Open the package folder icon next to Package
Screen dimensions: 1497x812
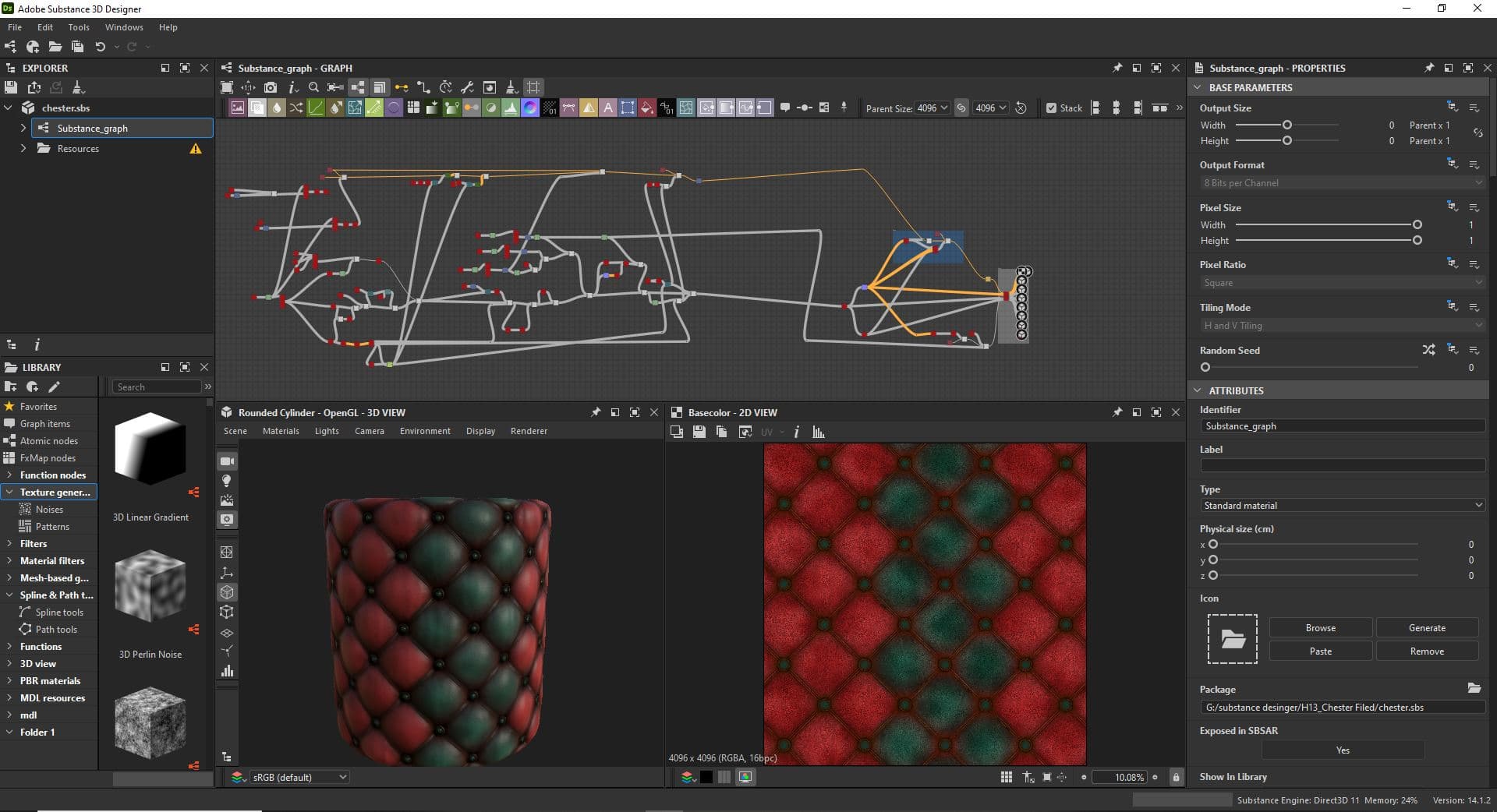(x=1474, y=688)
